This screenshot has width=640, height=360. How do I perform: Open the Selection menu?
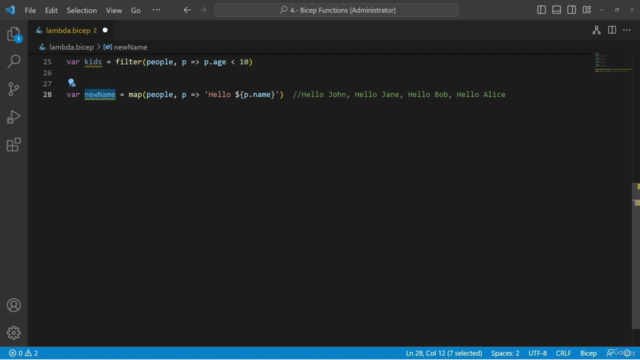pyautogui.click(x=82, y=10)
